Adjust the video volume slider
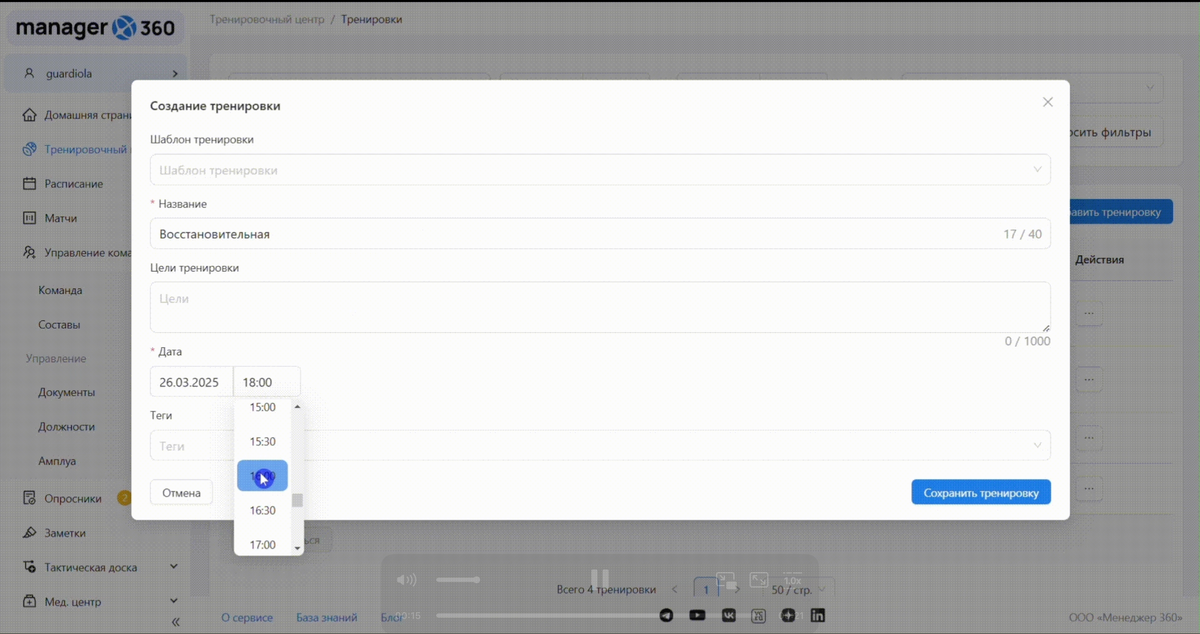Image resolution: width=1200 pixels, height=634 pixels. (x=458, y=579)
